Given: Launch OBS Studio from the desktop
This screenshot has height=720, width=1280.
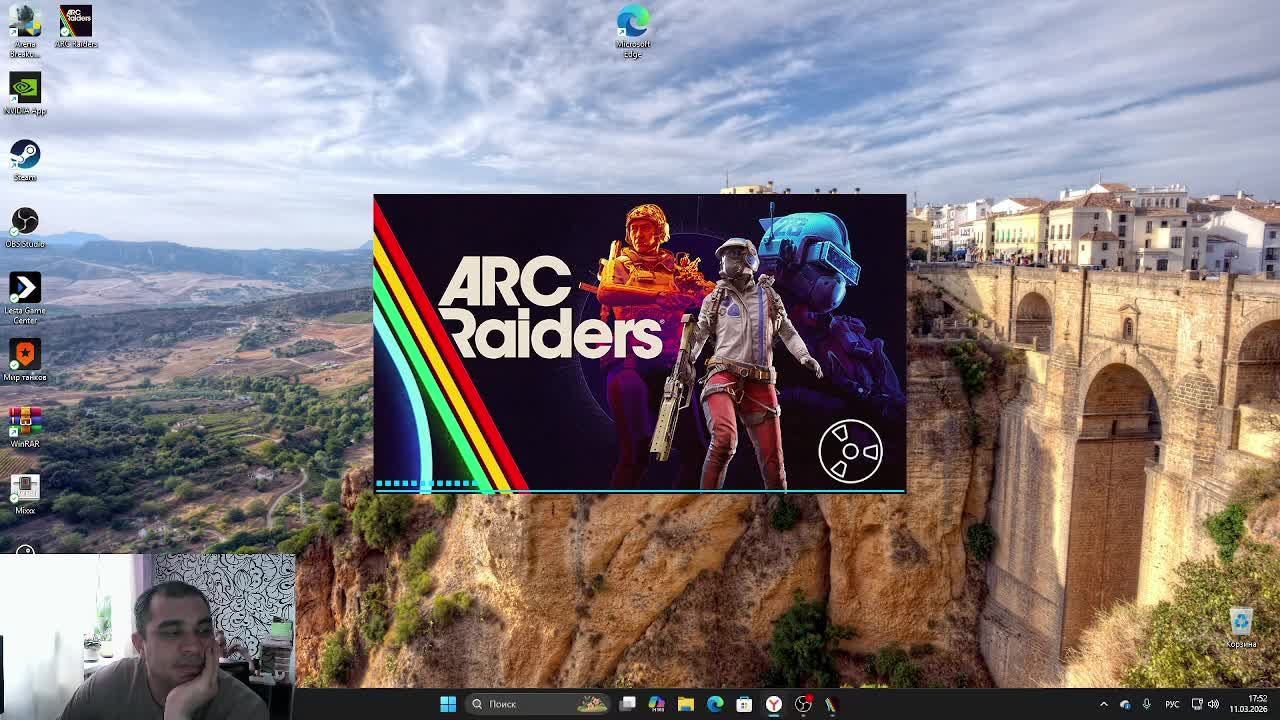Looking at the screenshot, I should click(25, 227).
